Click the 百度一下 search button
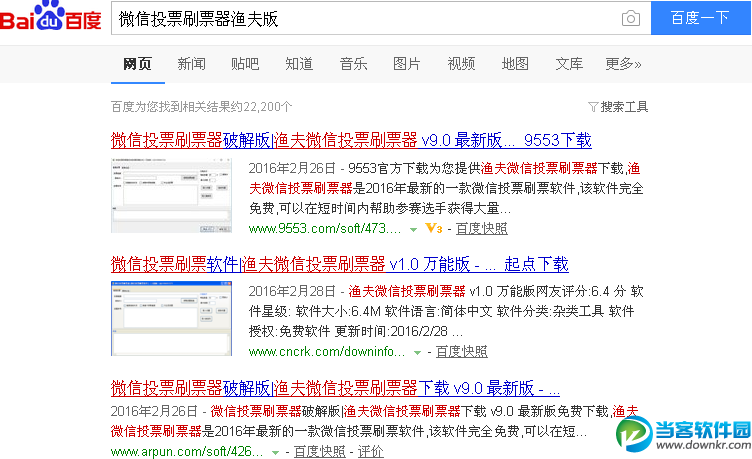752x459 pixels. (701, 18)
